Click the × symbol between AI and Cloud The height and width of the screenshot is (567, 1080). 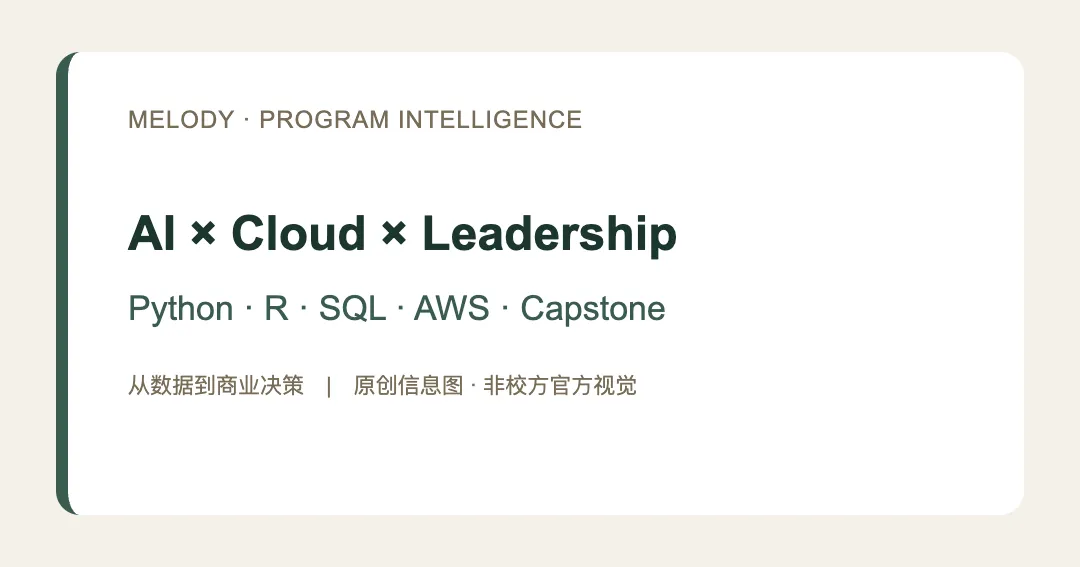(x=203, y=234)
